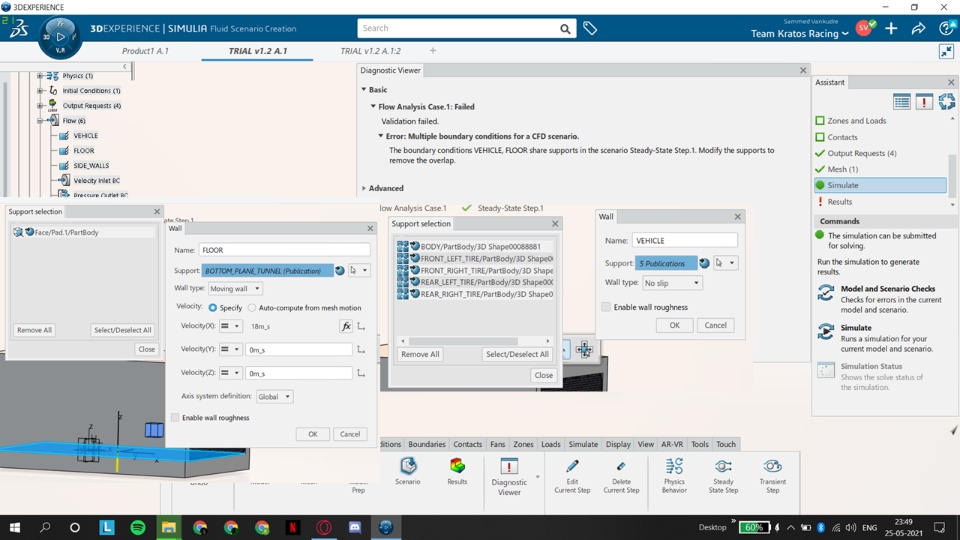Switch to the Product1 A.1 tab

point(145,51)
